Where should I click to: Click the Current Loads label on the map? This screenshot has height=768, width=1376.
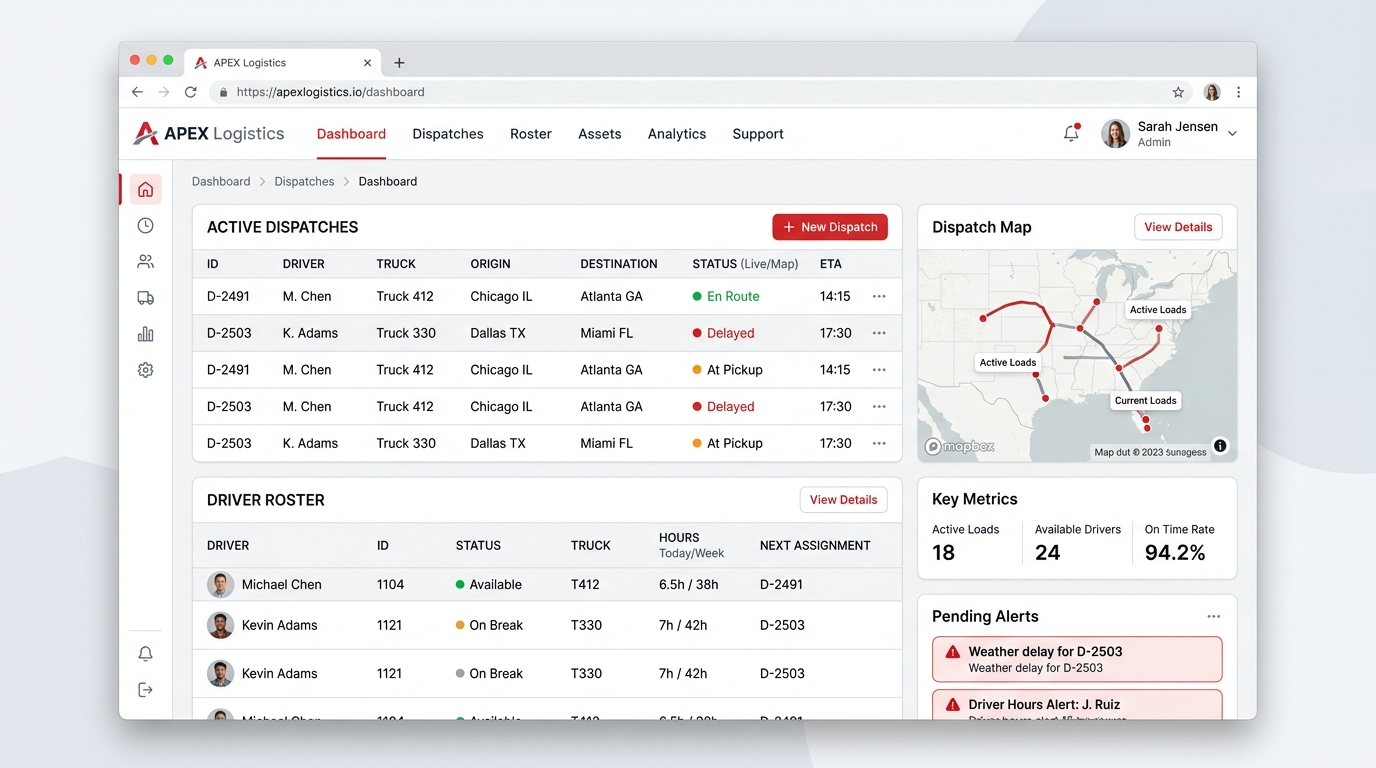pyautogui.click(x=1146, y=400)
